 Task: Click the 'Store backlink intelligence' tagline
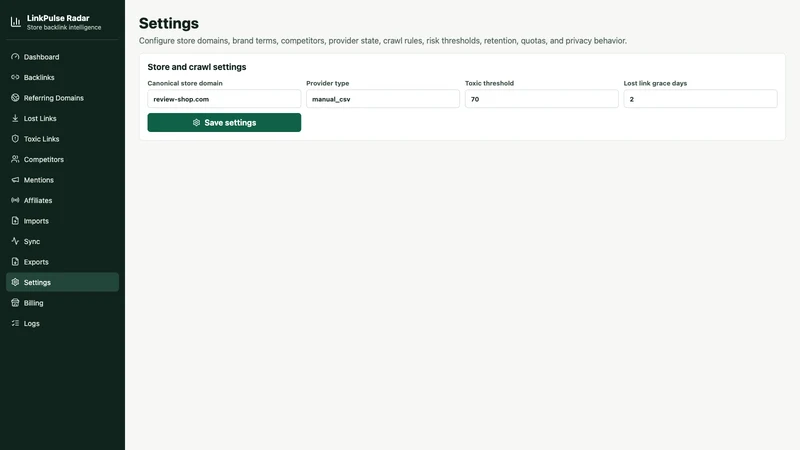click(x=64, y=28)
